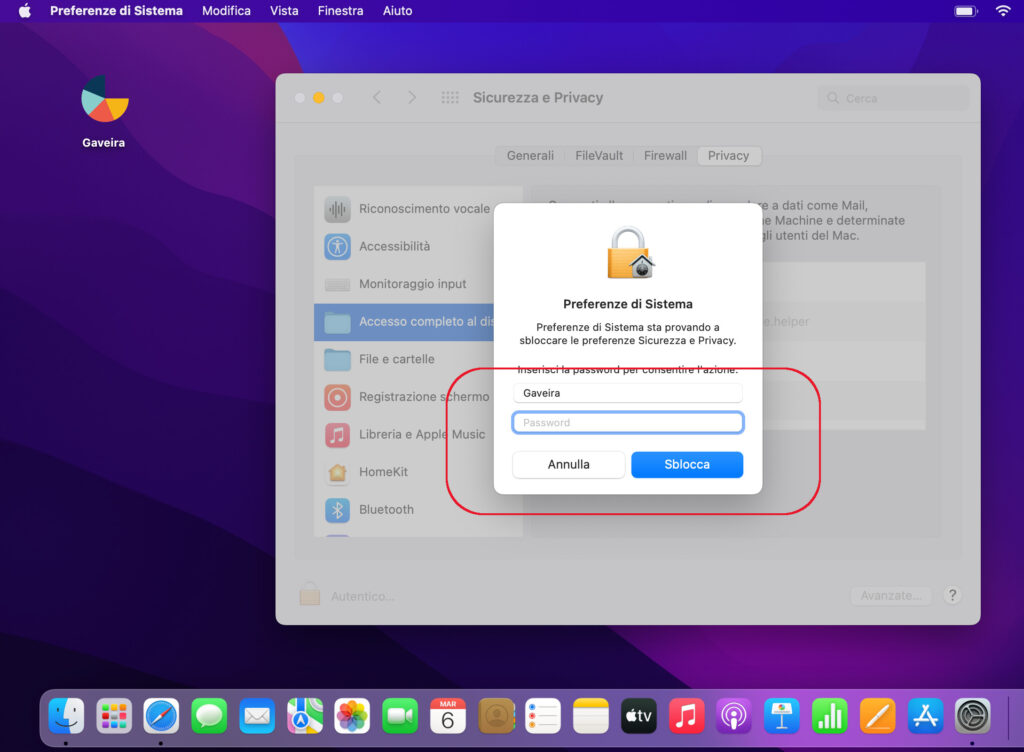Open Keynote from the Dock
The image size is (1024, 752).
[x=782, y=715]
